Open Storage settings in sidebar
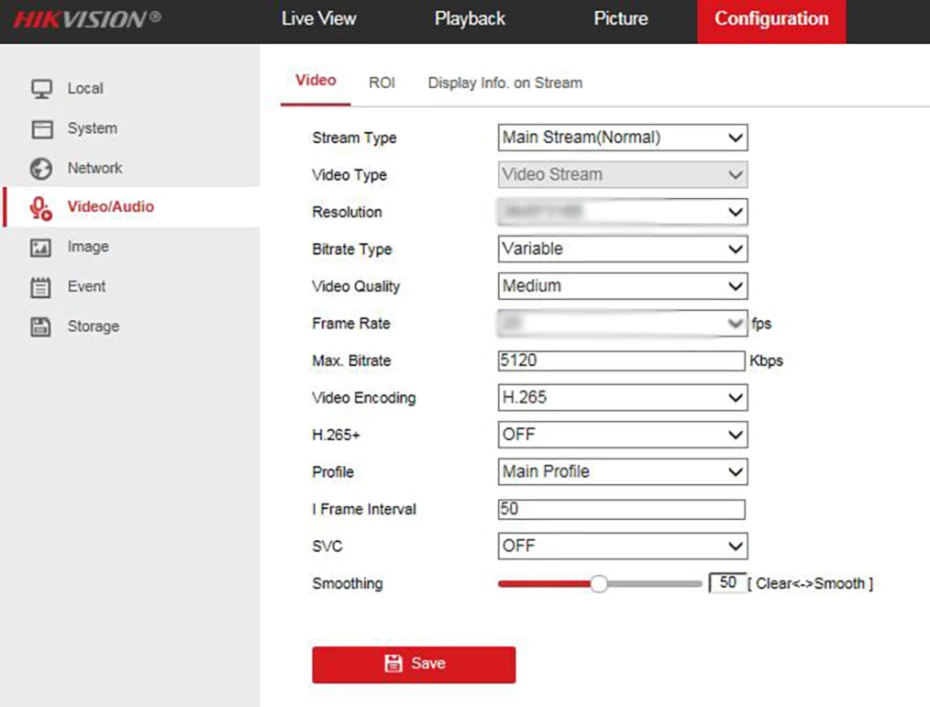The image size is (930, 707). coord(93,326)
